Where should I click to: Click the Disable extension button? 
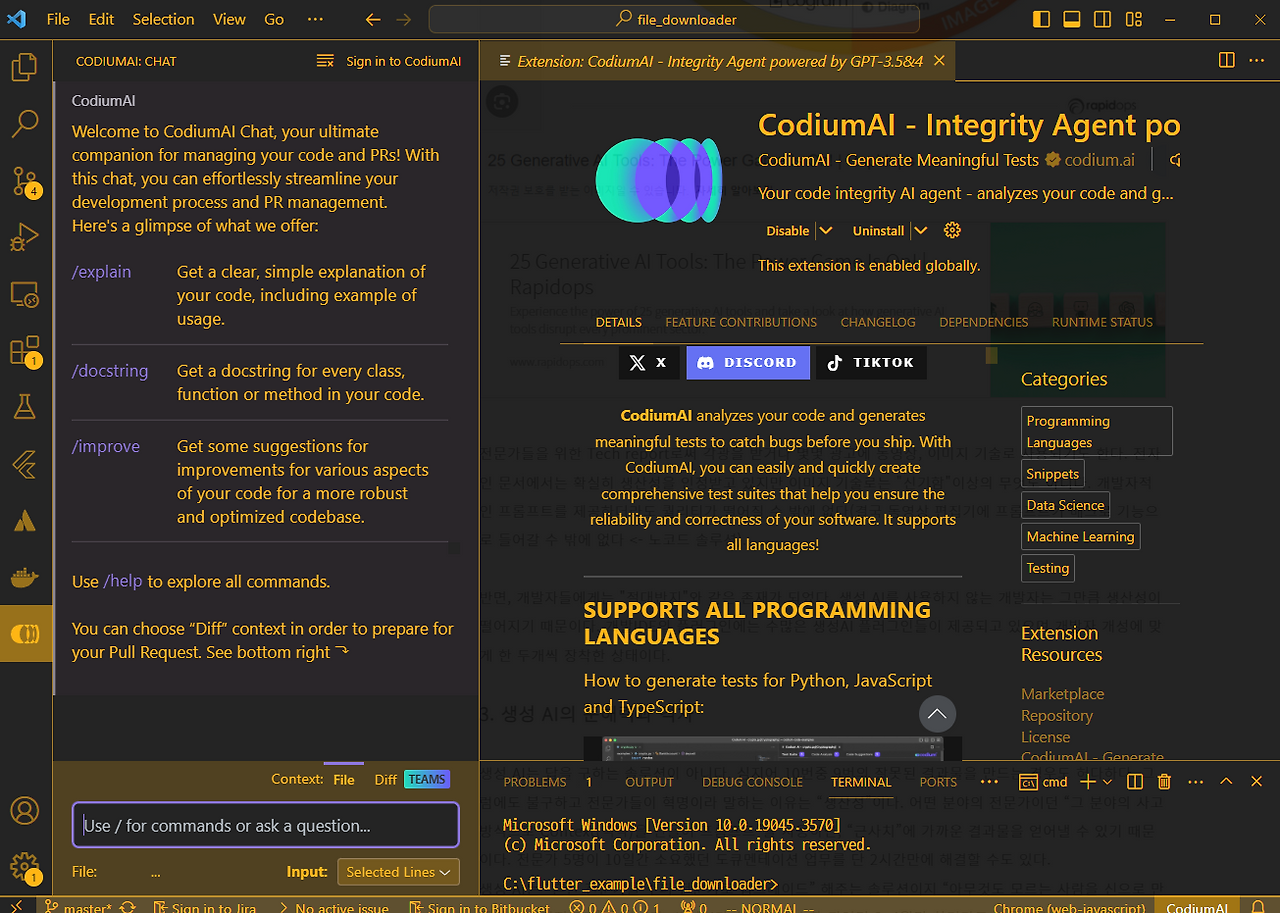click(788, 230)
